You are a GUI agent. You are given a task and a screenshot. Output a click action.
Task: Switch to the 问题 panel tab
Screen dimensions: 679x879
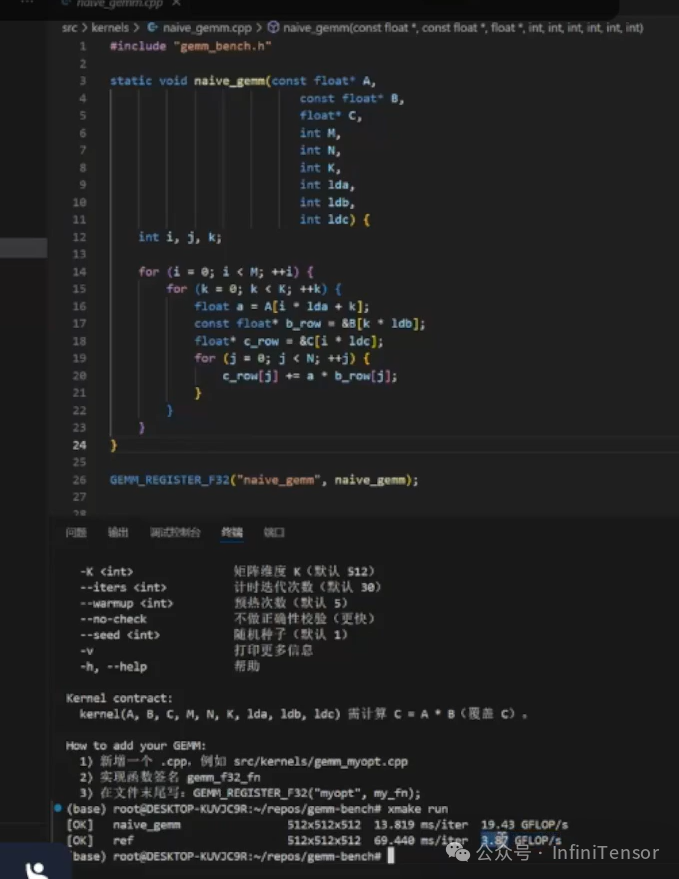pos(76,533)
